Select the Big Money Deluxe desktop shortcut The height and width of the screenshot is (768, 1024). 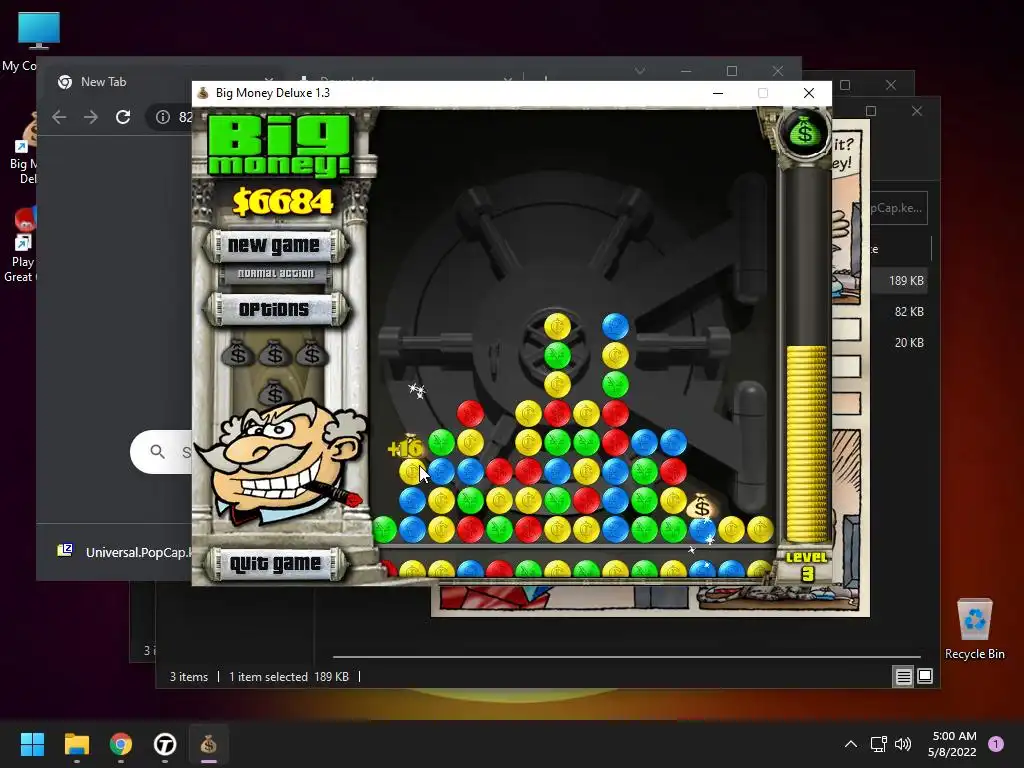(x=23, y=150)
